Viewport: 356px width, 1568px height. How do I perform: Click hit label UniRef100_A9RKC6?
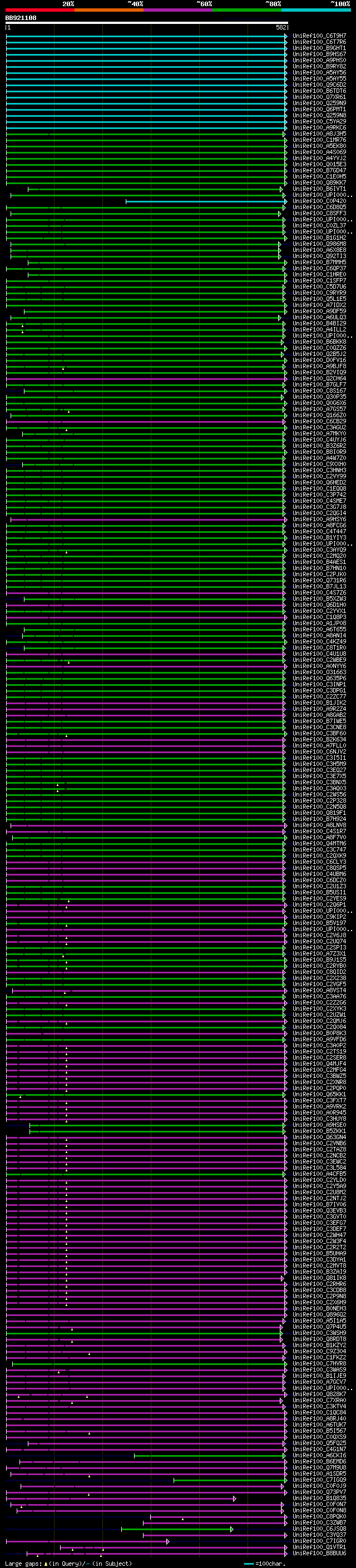point(319,128)
